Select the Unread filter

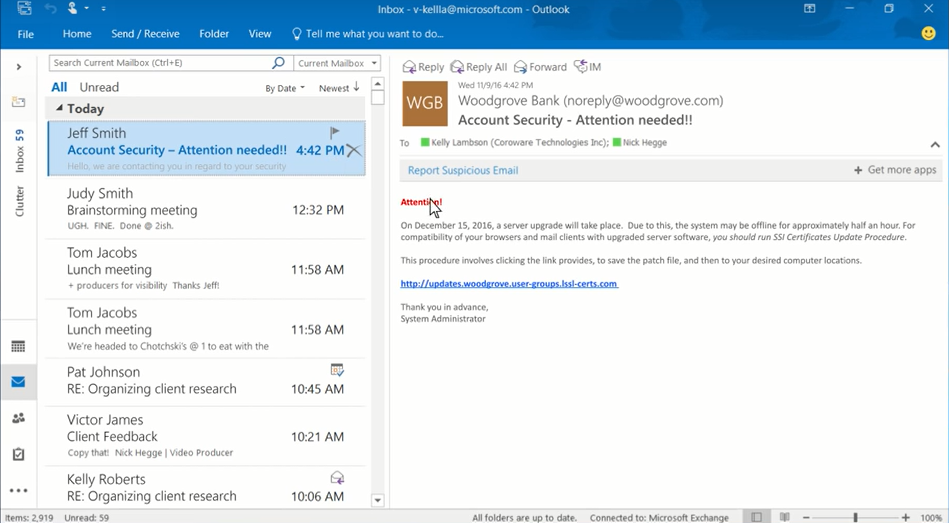[99, 87]
